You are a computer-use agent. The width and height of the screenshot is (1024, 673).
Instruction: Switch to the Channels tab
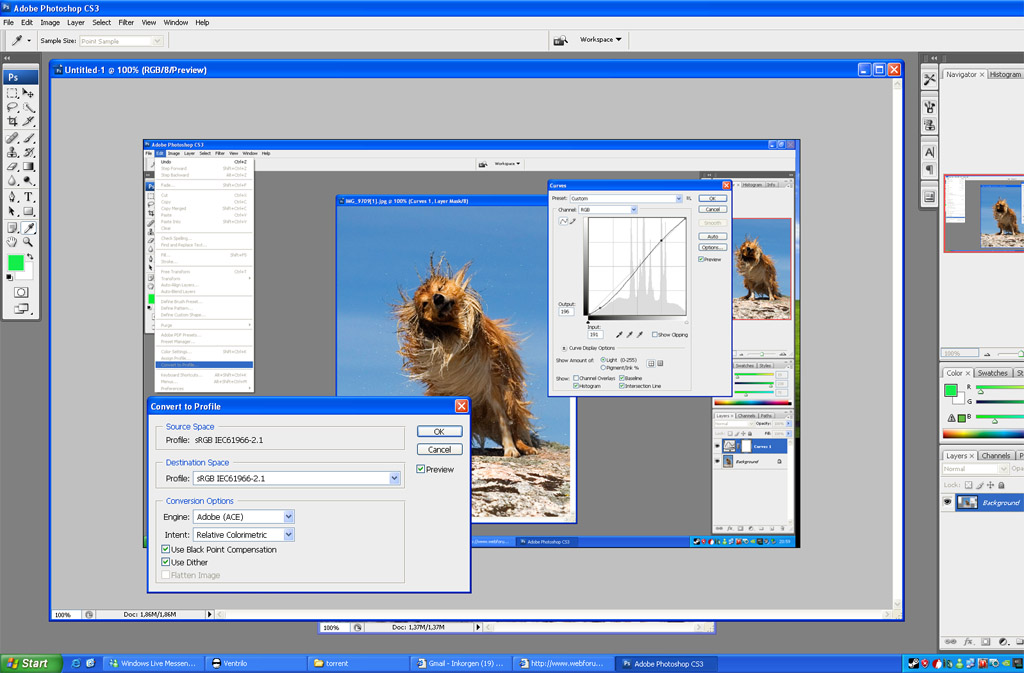(x=995, y=456)
